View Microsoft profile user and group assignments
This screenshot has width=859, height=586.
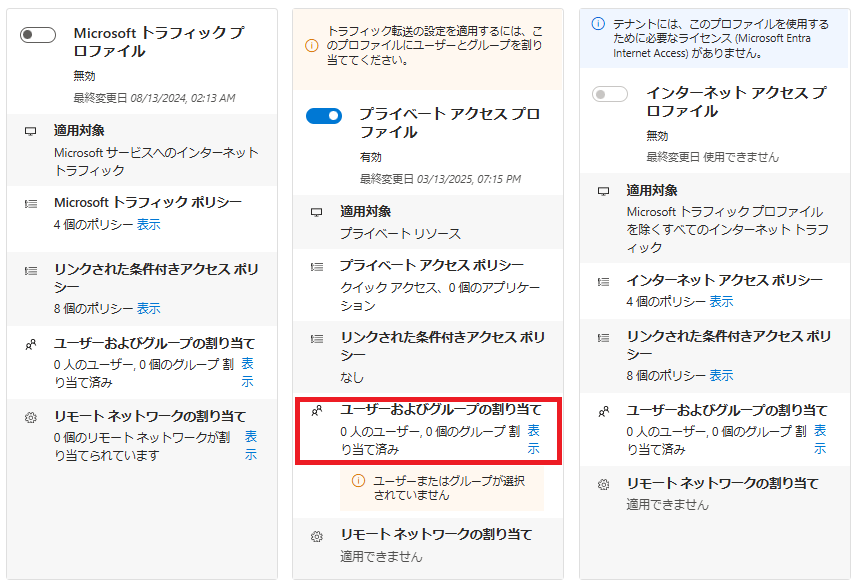coord(248,372)
